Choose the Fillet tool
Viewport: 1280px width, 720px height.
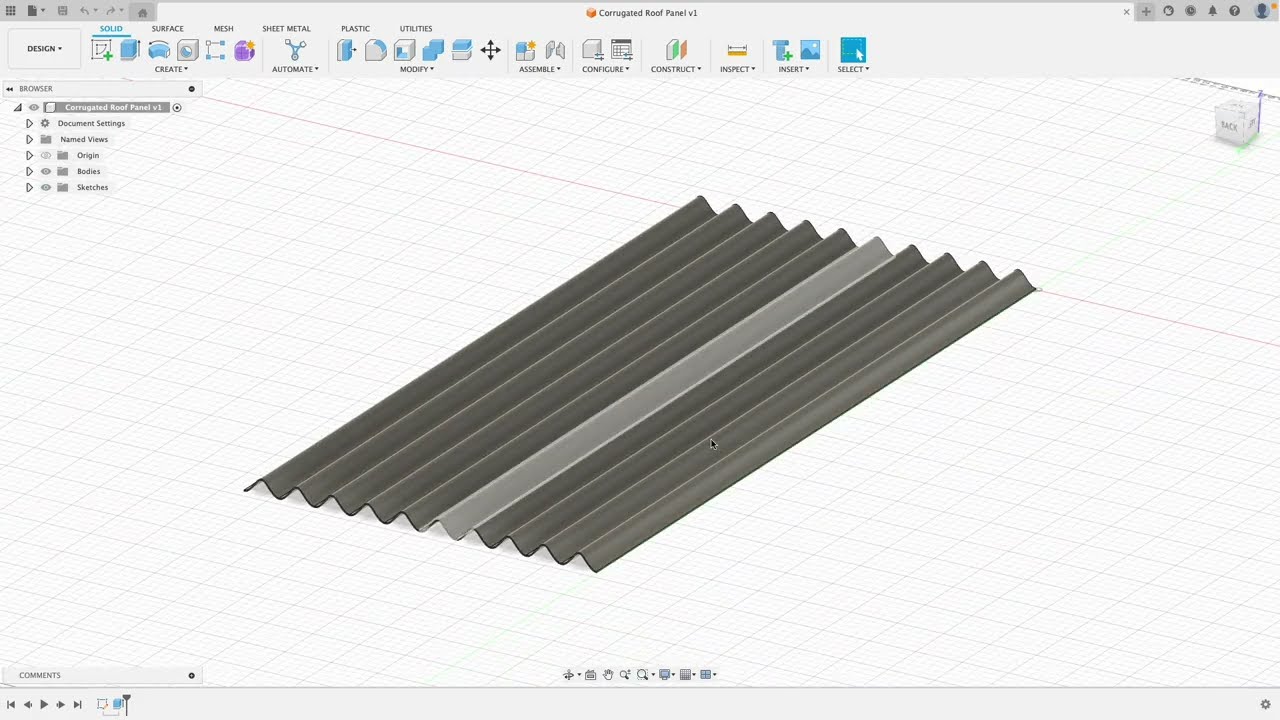point(375,50)
